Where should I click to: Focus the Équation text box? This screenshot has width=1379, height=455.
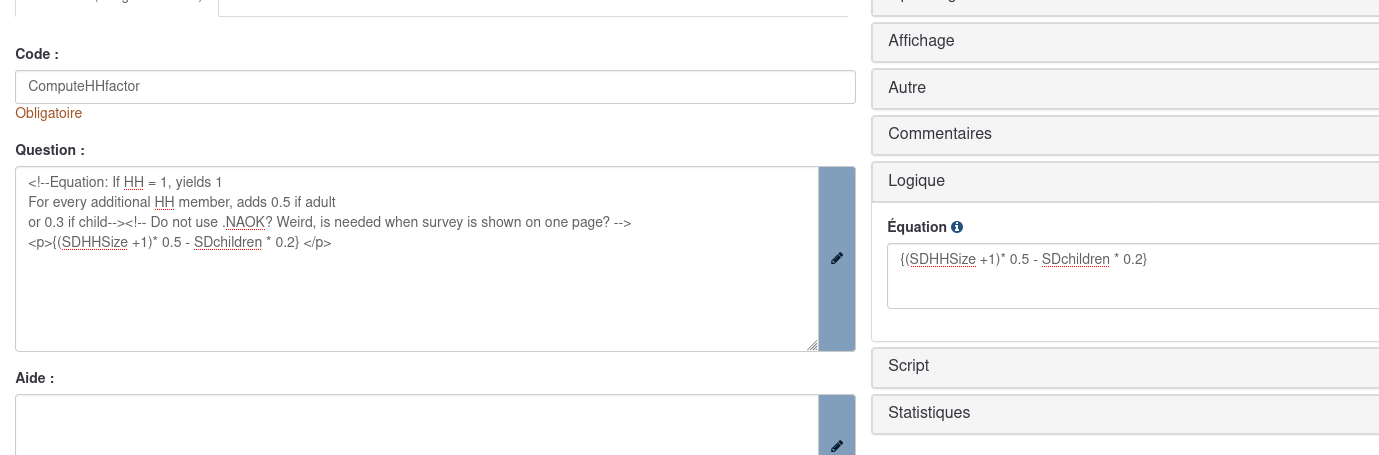pos(1133,276)
